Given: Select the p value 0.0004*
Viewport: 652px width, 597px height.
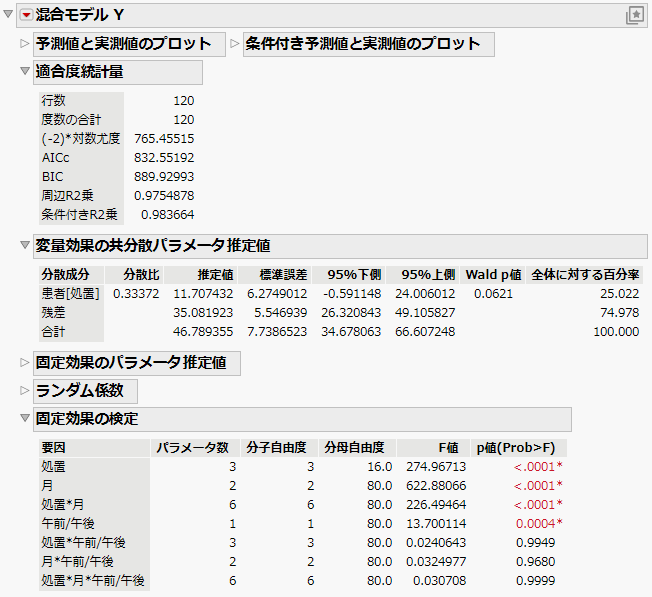Looking at the screenshot, I should coord(539,524).
